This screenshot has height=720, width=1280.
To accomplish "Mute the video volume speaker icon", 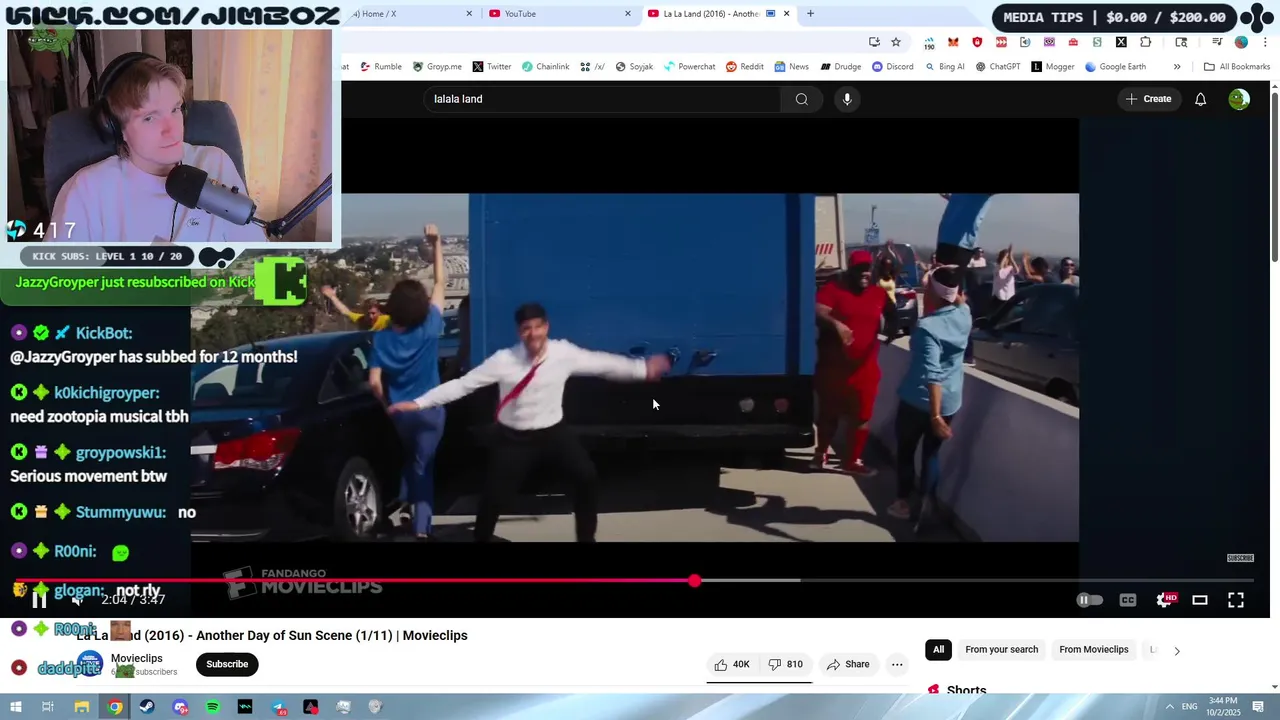I will [x=77, y=600].
